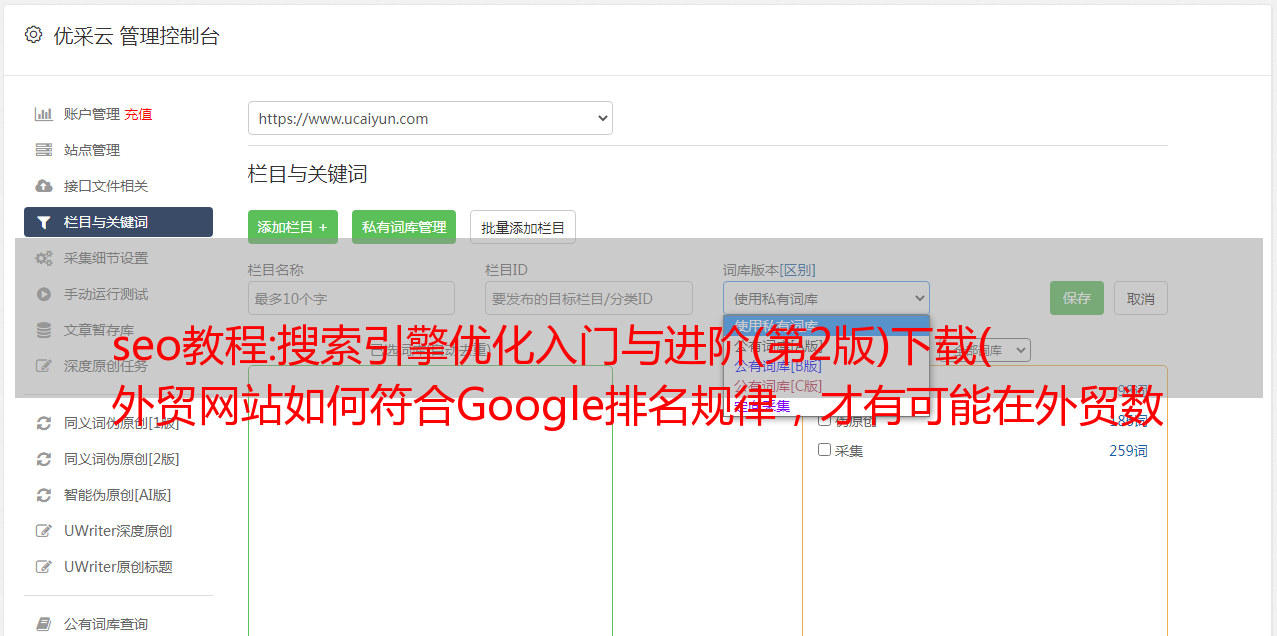Click the refresh icon for 同义词伪原创[1版]
Image resolution: width=1277 pixels, height=636 pixels.
pos(43,423)
